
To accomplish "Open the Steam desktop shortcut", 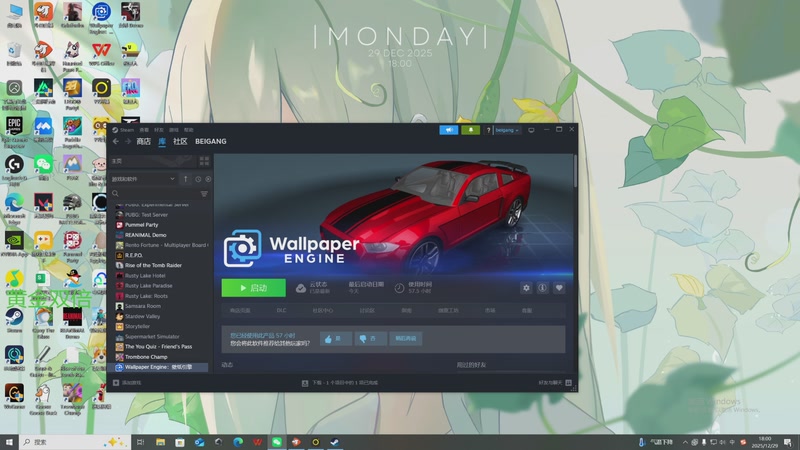I will (14, 320).
